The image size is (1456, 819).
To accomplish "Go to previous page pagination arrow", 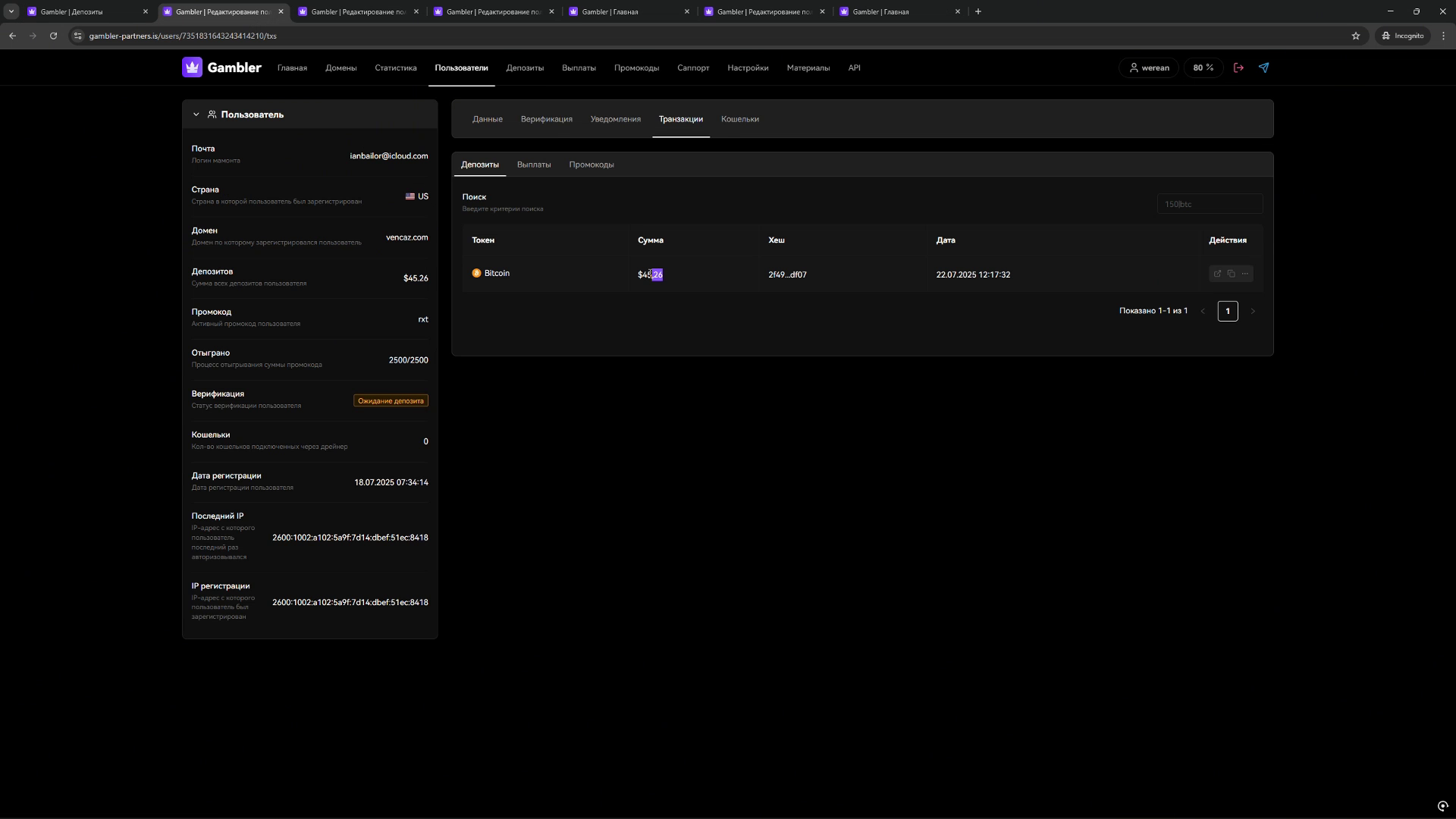I will pyautogui.click(x=1203, y=311).
